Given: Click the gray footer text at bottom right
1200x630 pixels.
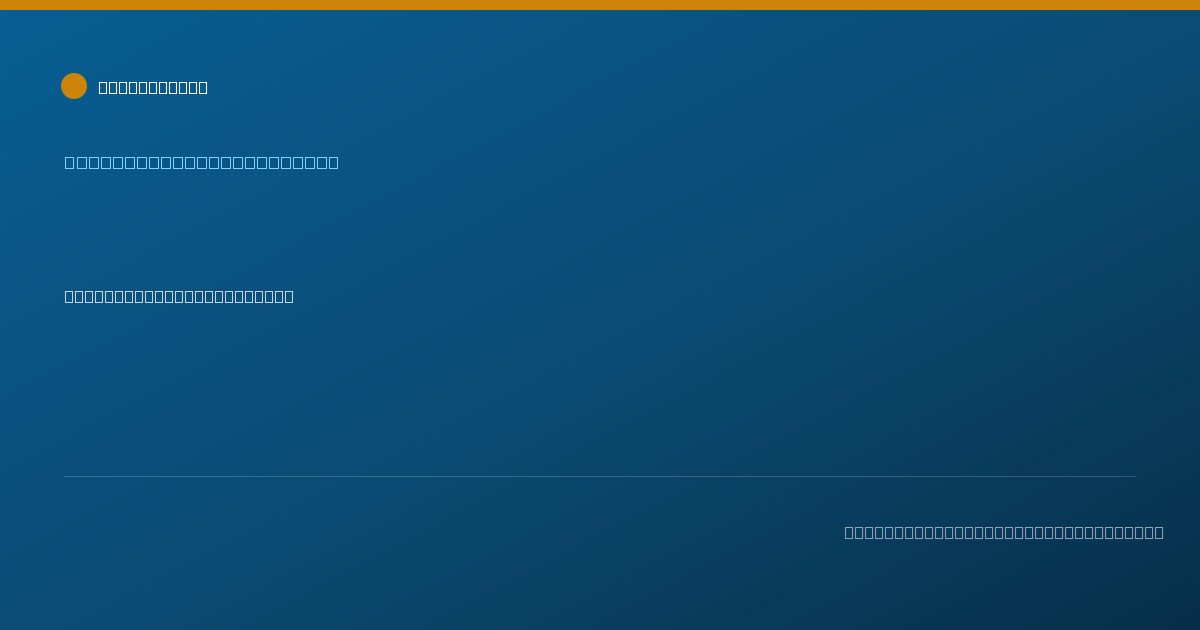Looking at the screenshot, I should coord(1004,532).
